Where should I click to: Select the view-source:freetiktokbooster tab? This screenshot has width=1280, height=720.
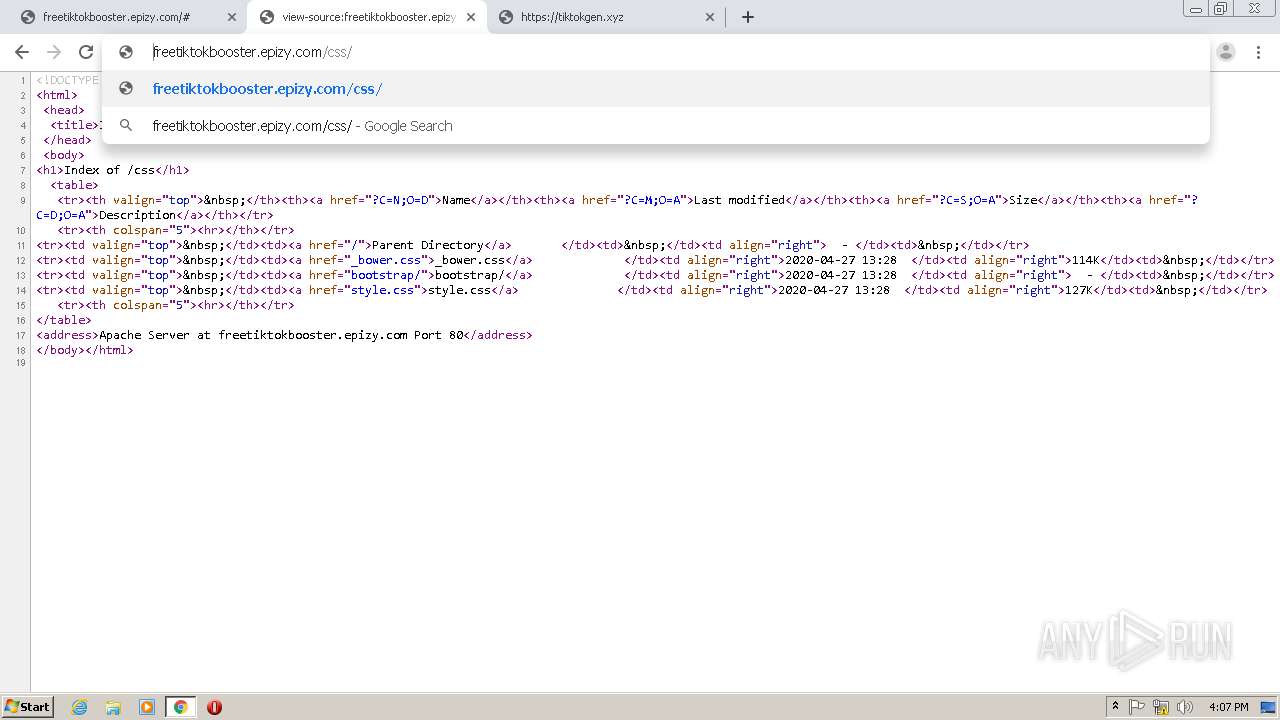click(368, 17)
